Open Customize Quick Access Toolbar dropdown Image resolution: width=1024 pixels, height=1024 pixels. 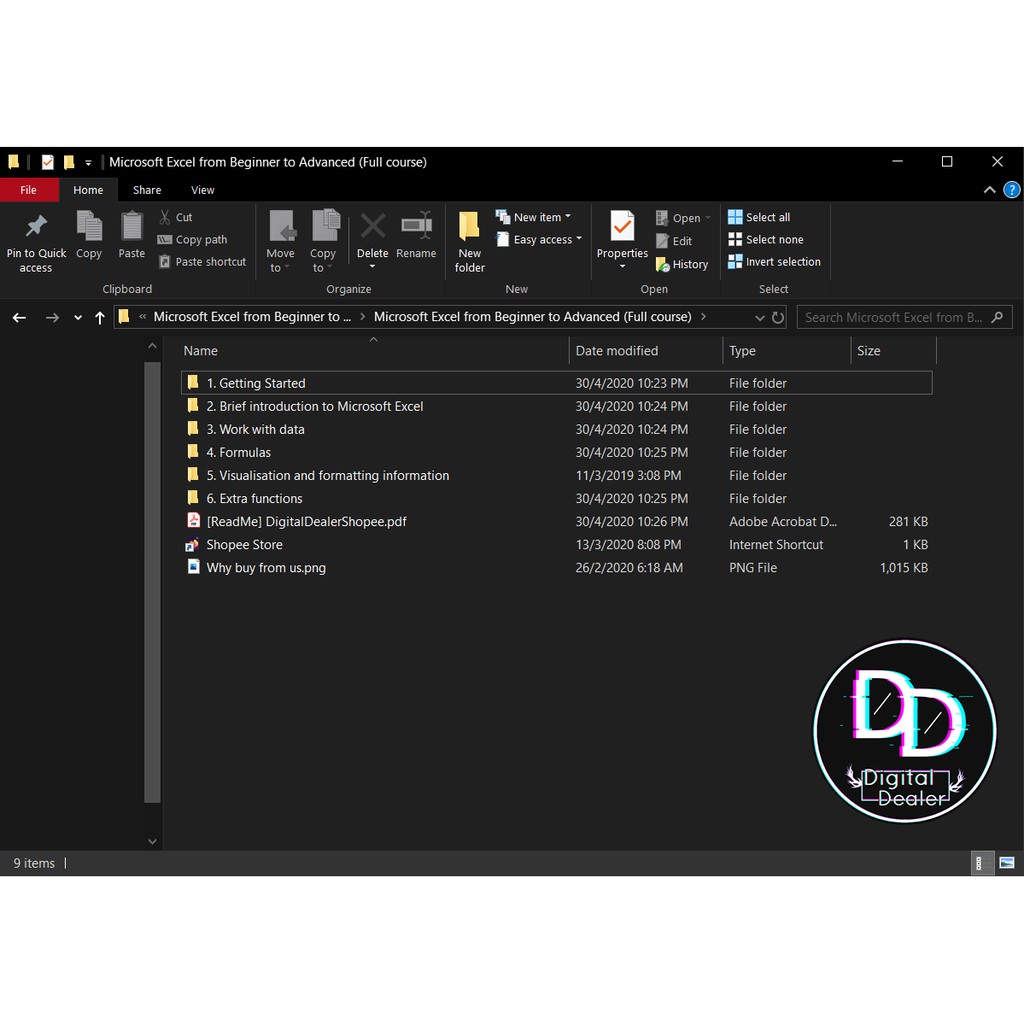88,163
